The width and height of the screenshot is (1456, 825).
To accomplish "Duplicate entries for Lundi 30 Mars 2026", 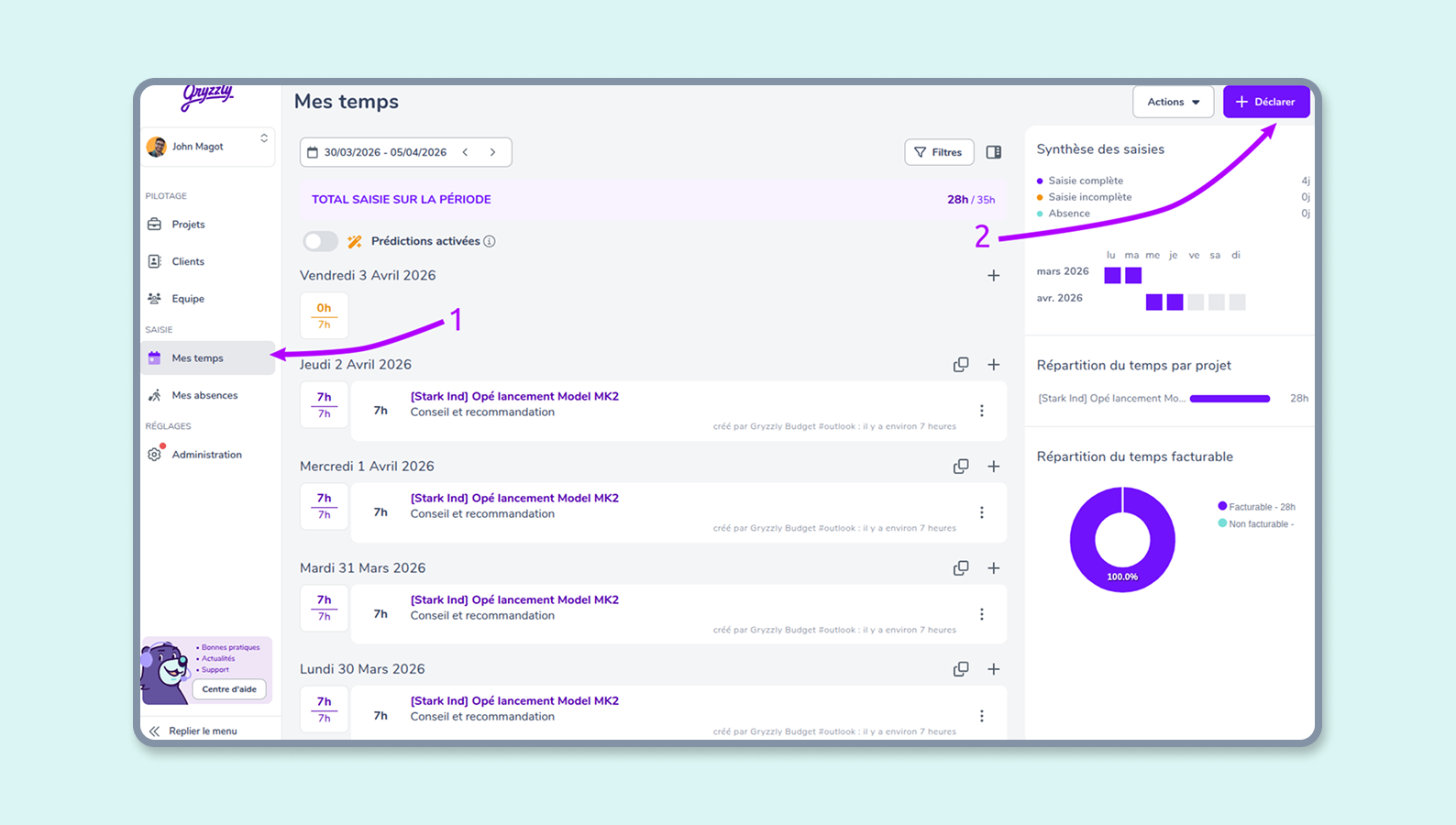I will [960, 669].
